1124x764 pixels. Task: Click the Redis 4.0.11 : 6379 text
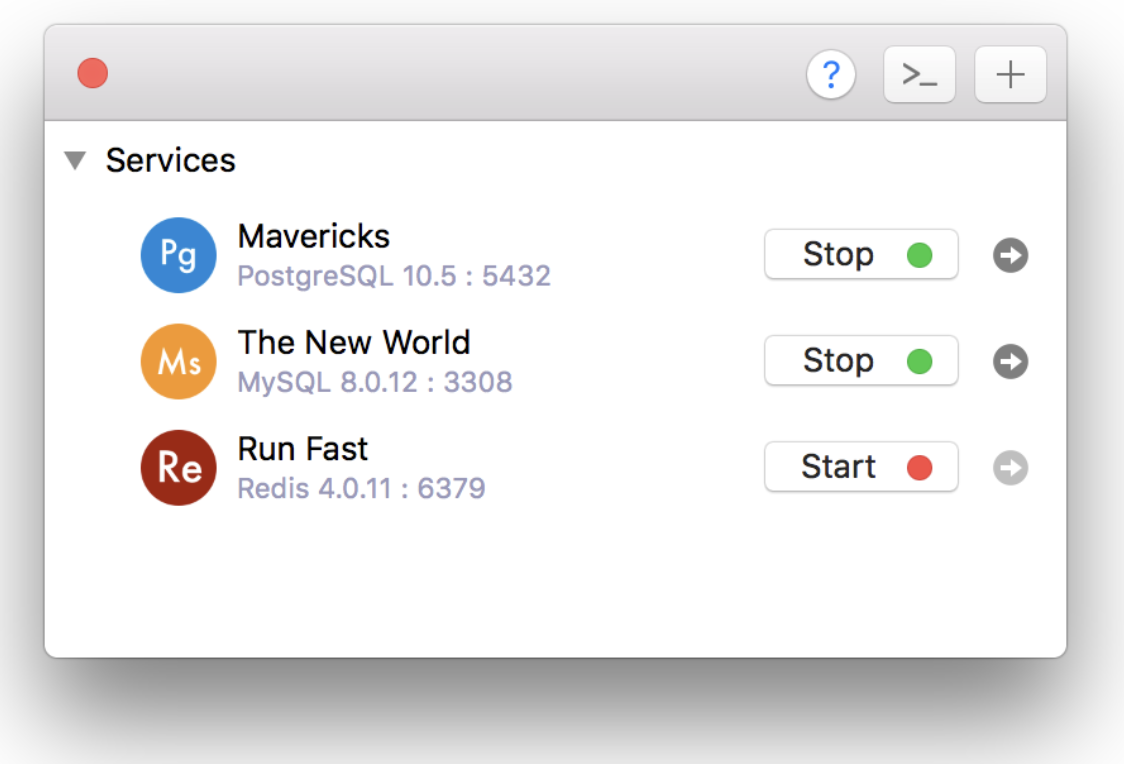tap(361, 489)
